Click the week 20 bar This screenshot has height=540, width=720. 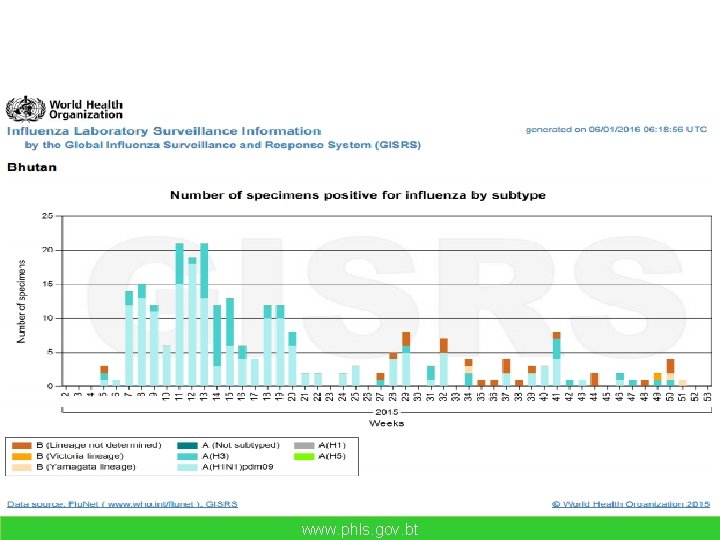(x=292, y=359)
